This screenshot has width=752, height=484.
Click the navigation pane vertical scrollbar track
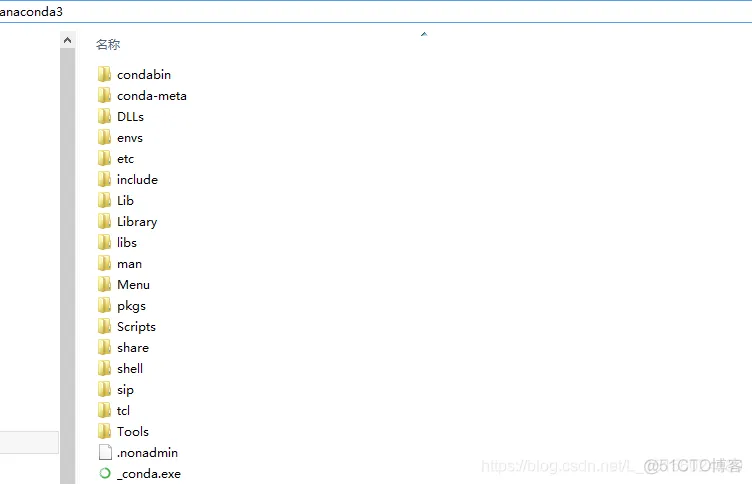(68, 266)
